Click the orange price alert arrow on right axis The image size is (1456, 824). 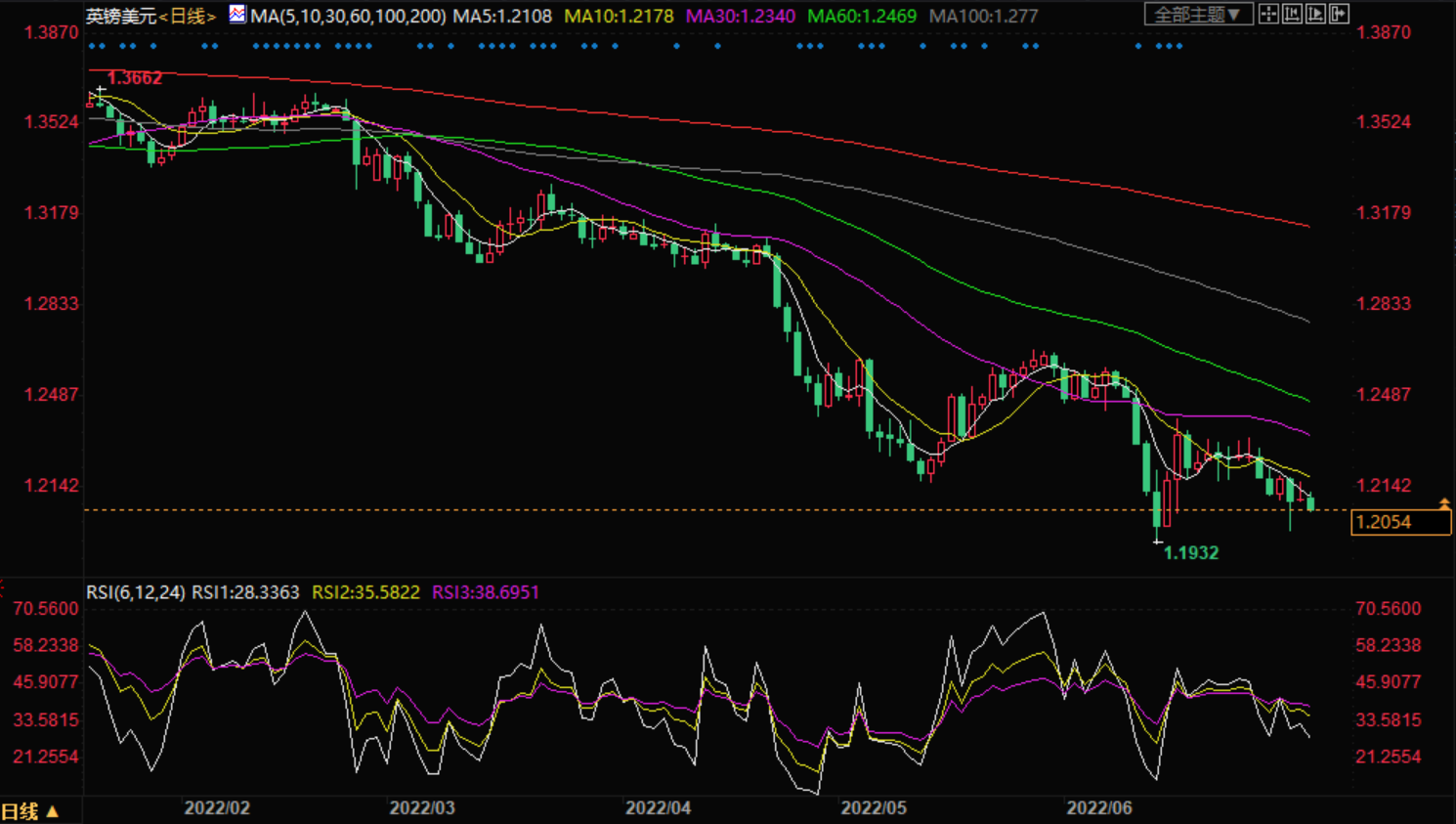[x=1444, y=503]
